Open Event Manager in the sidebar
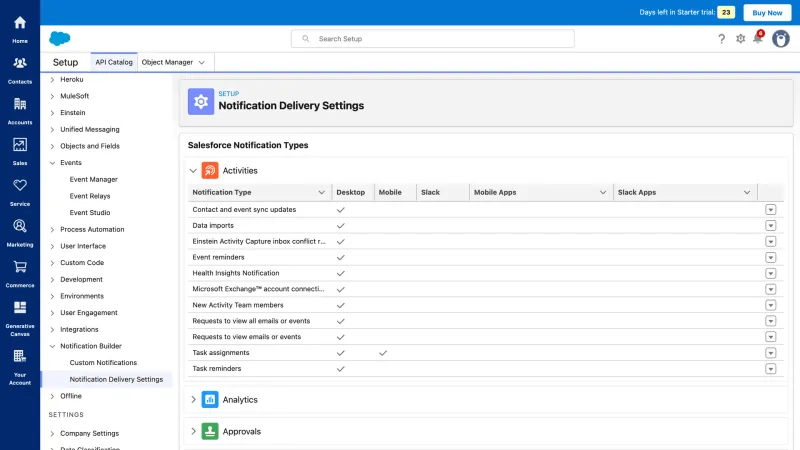Screen dimensions: 800x450 pos(93,180)
